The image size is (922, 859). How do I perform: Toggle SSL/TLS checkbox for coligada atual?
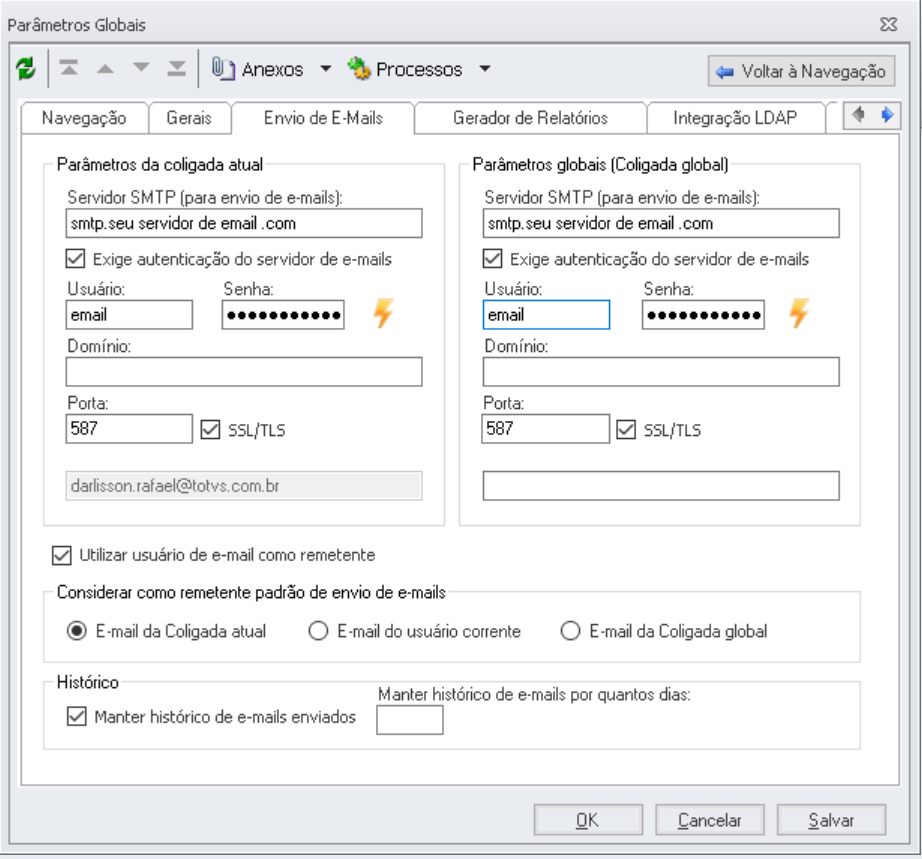pyautogui.click(x=210, y=430)
